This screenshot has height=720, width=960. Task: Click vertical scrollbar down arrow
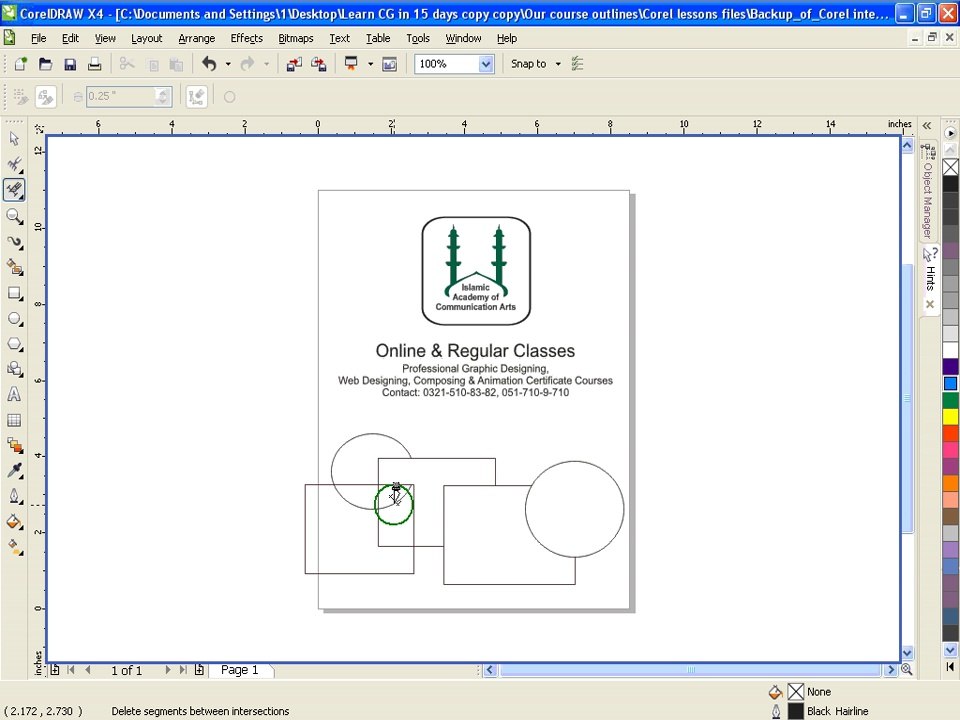[907, 653]
